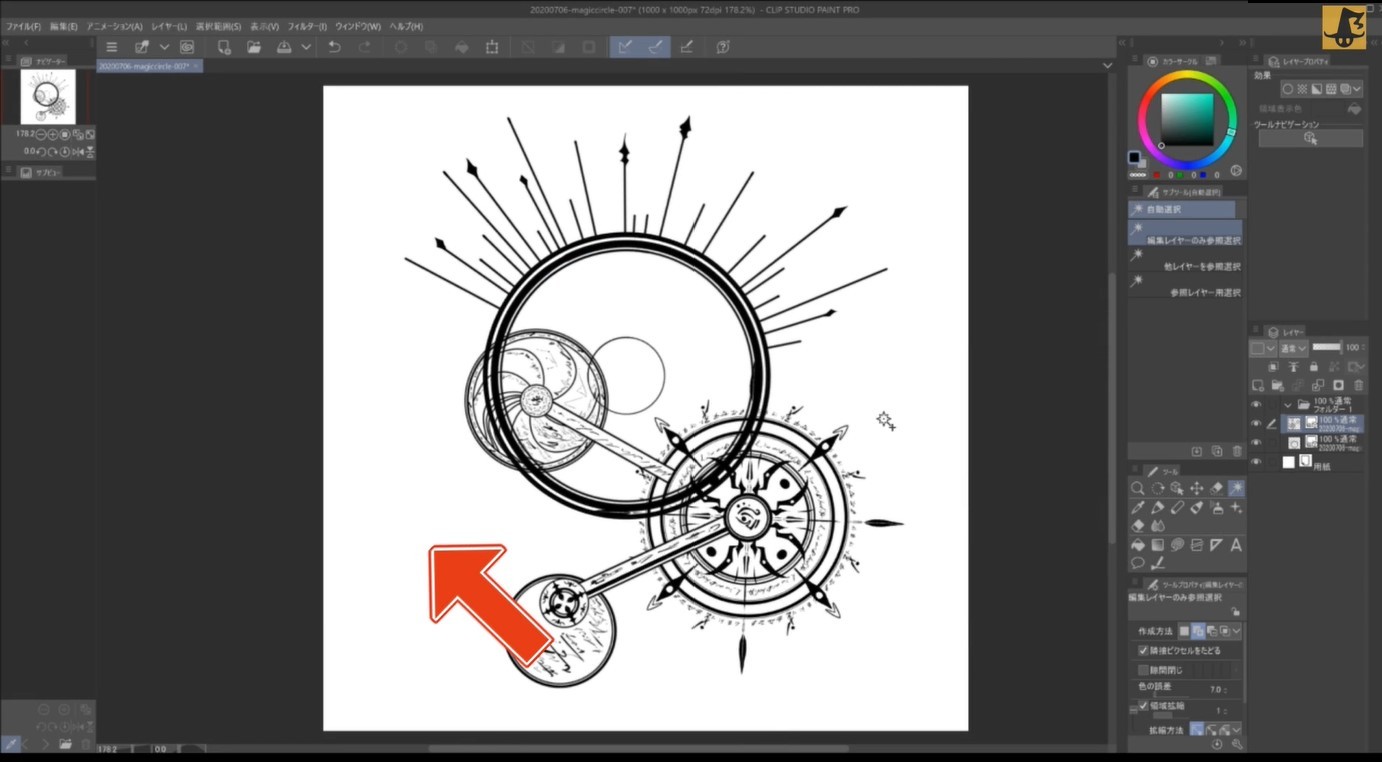This screenshot has width=1382, height=762.
Task: Open the 選択範囲(S) menu
Action: [218, 26]
